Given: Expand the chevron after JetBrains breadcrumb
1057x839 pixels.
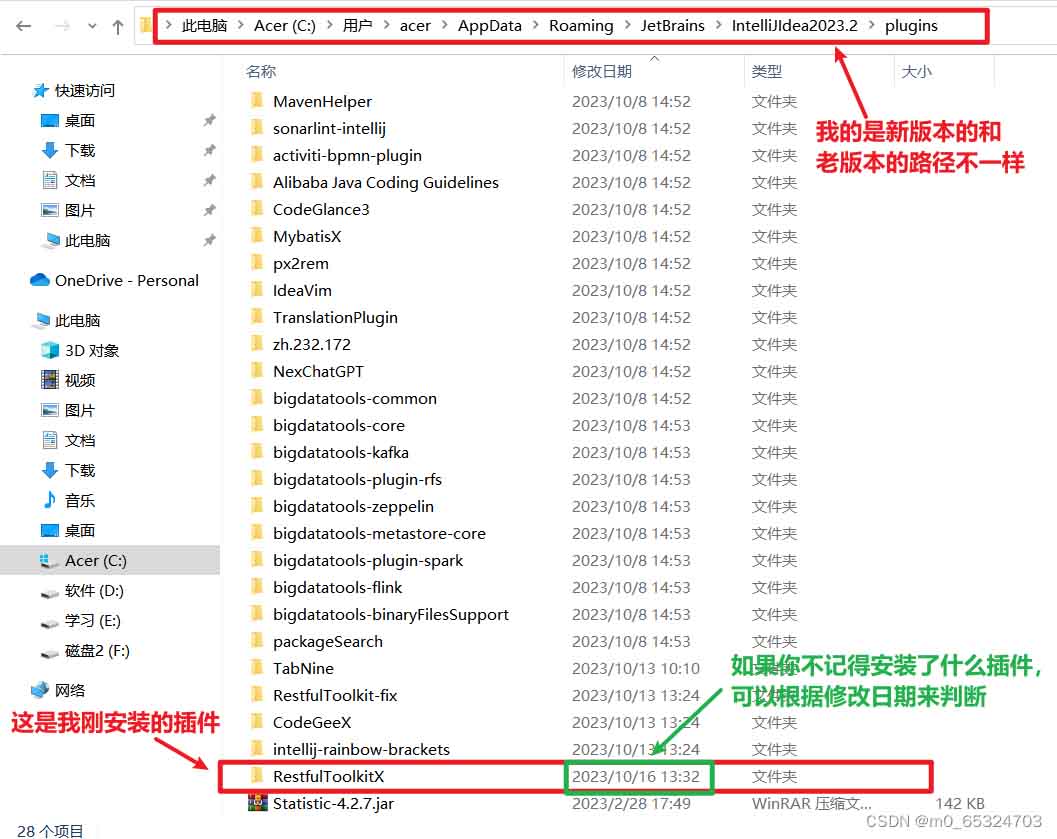Looking at the screenshot, I should point(718,26).
